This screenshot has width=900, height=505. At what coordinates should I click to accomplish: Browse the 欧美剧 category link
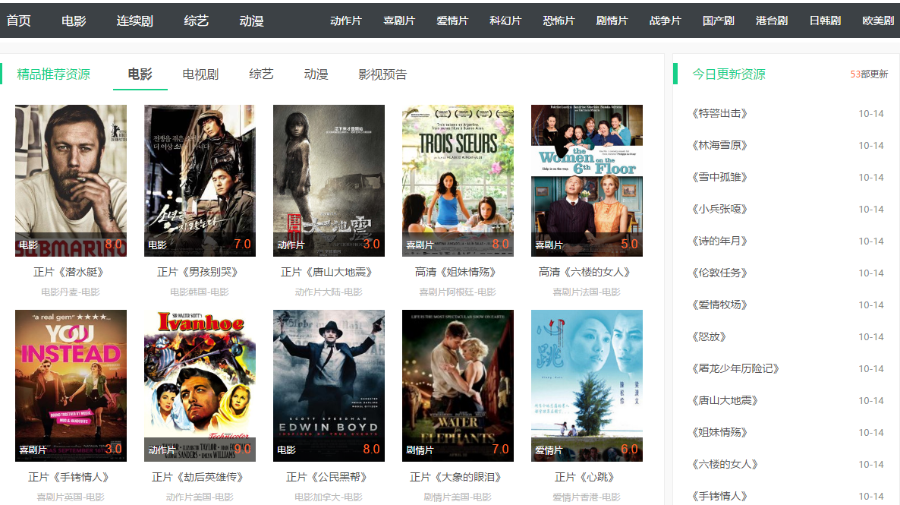pyautogui.click(x=879, y=21)
